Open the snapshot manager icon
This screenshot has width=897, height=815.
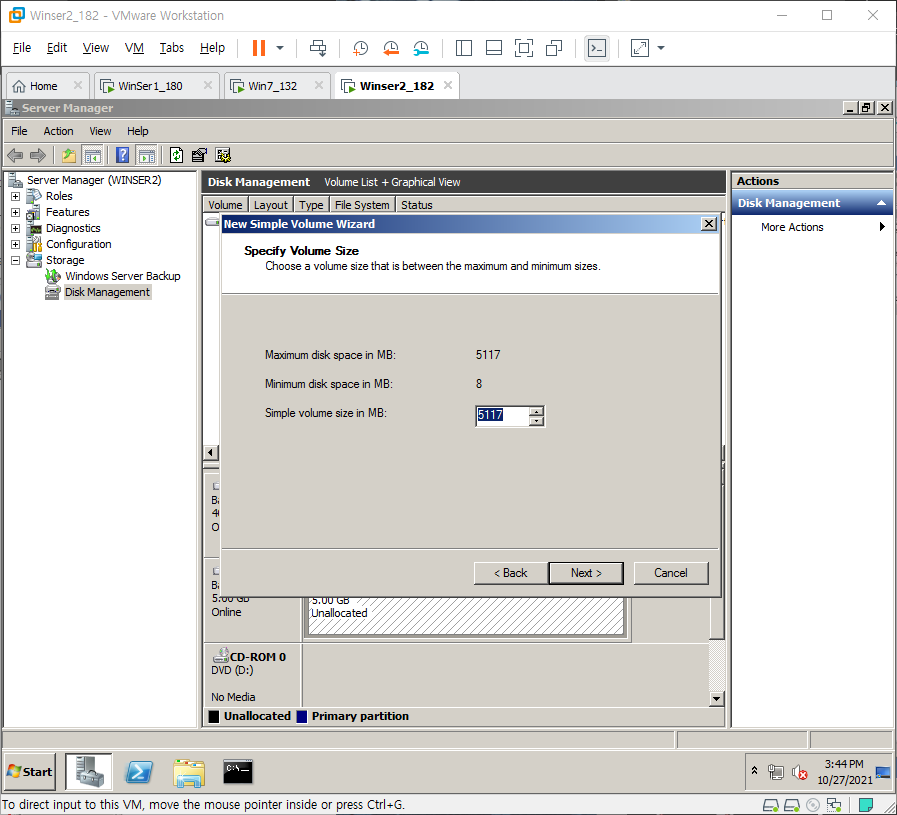click(x=421, y=49)
